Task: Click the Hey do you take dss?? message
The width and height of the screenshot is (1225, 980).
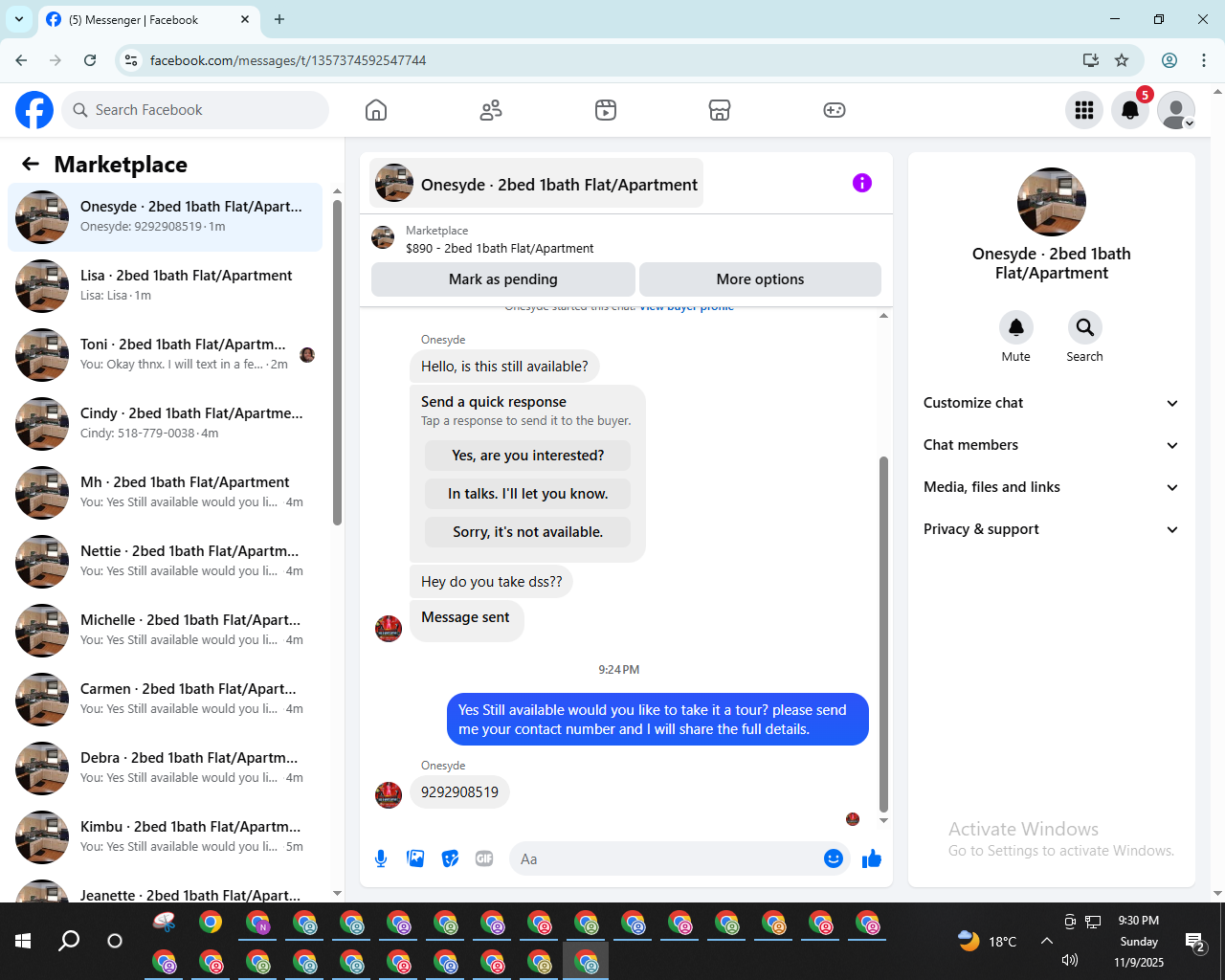Action: tap(491, 582)
